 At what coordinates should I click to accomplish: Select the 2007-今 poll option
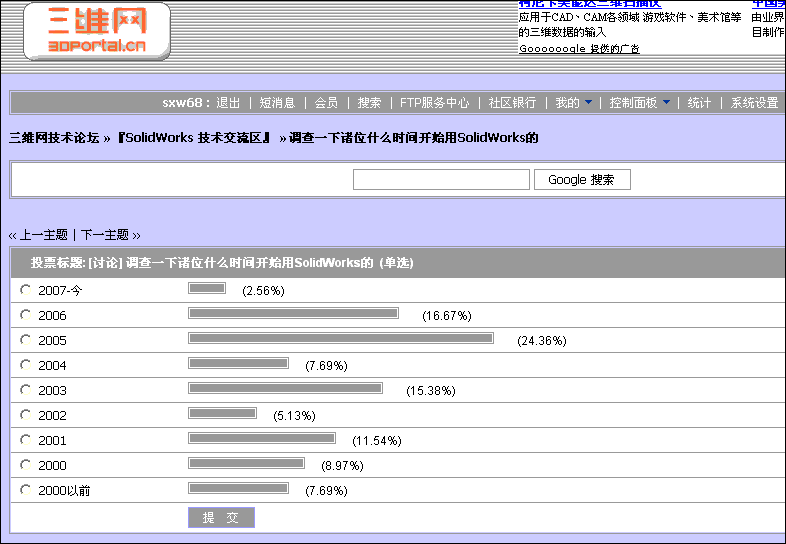pos(25,290)
